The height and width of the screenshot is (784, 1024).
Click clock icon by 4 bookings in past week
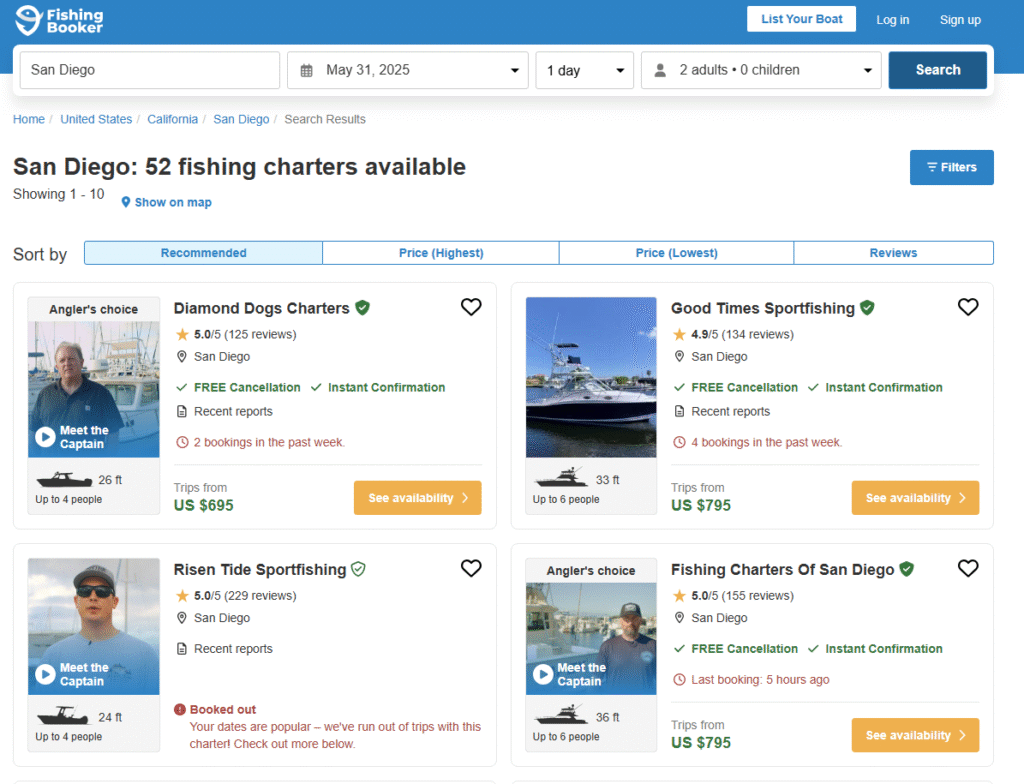679,442
